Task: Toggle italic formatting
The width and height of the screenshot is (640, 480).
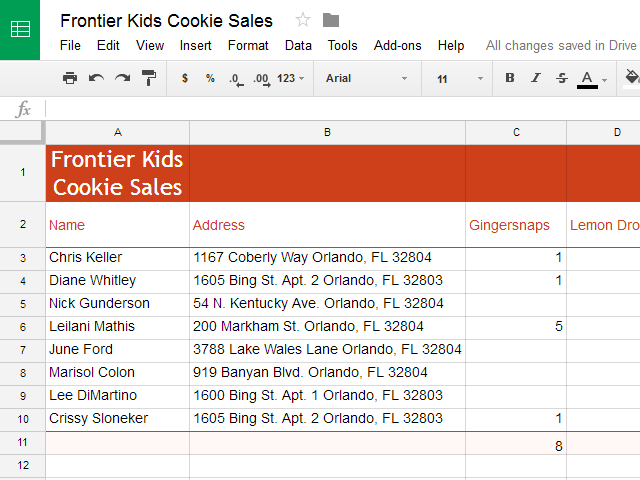Action: click(535, 78)
